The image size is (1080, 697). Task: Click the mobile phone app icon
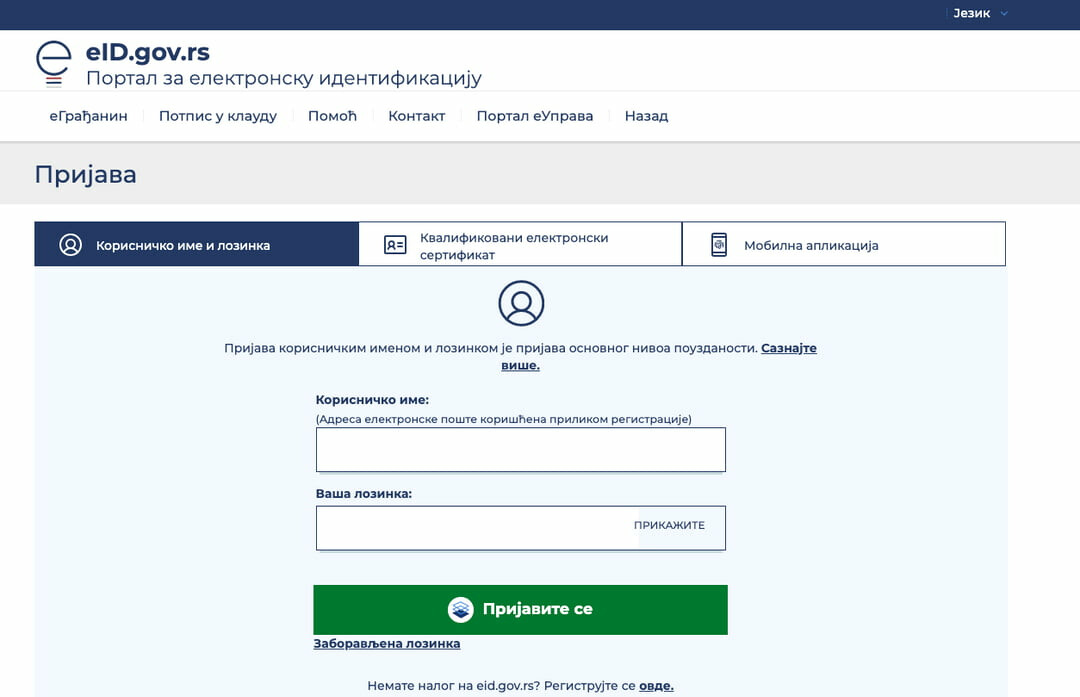click(719, 245)
